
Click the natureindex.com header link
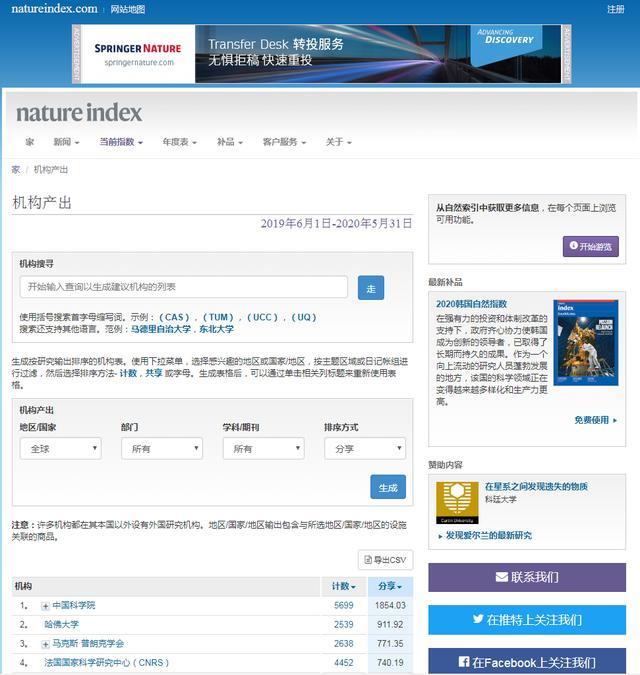point(54,9)
